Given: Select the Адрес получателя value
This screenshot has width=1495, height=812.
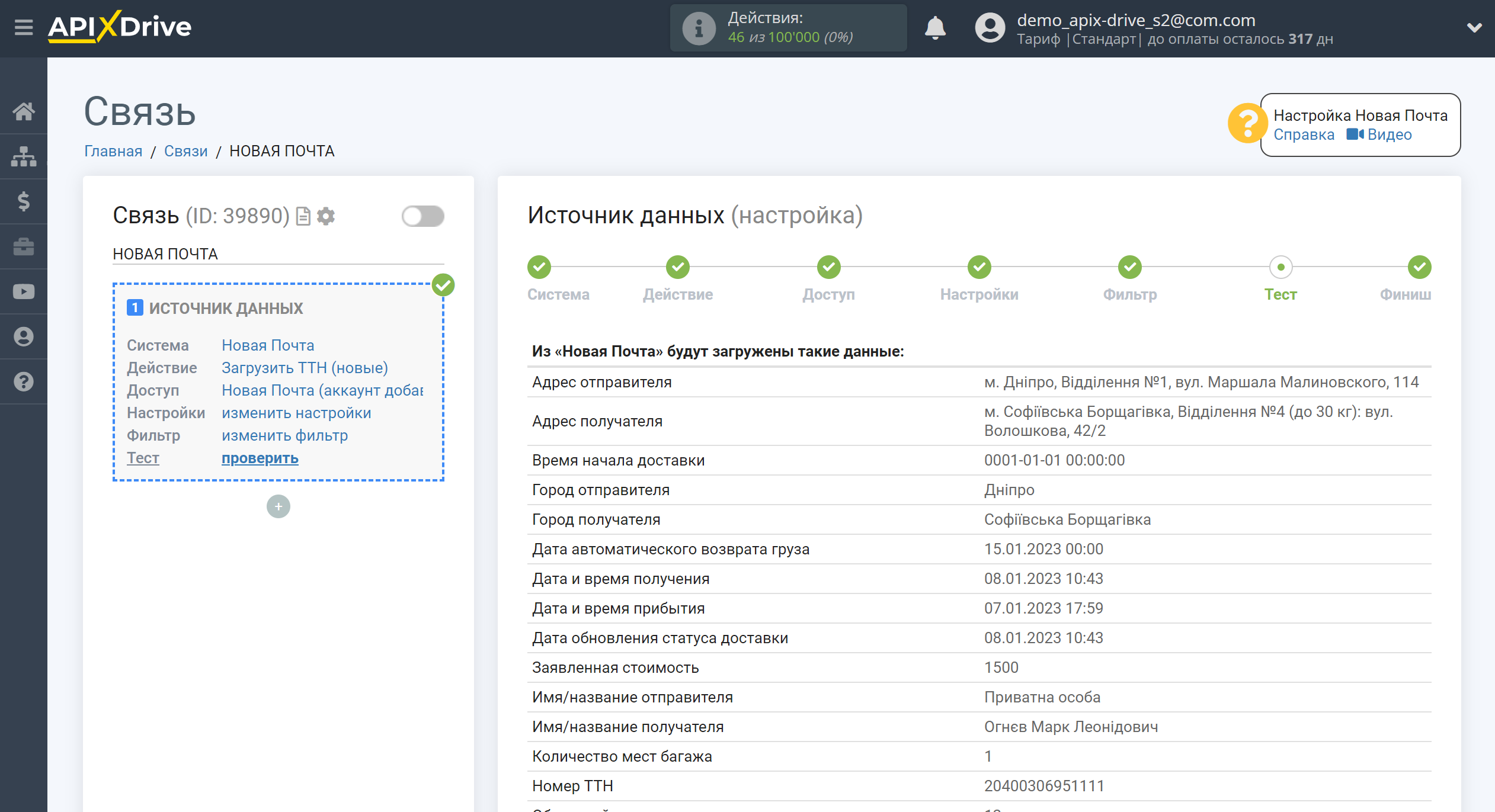Looking at the screenshot, I should click(x=1188, y=421).
